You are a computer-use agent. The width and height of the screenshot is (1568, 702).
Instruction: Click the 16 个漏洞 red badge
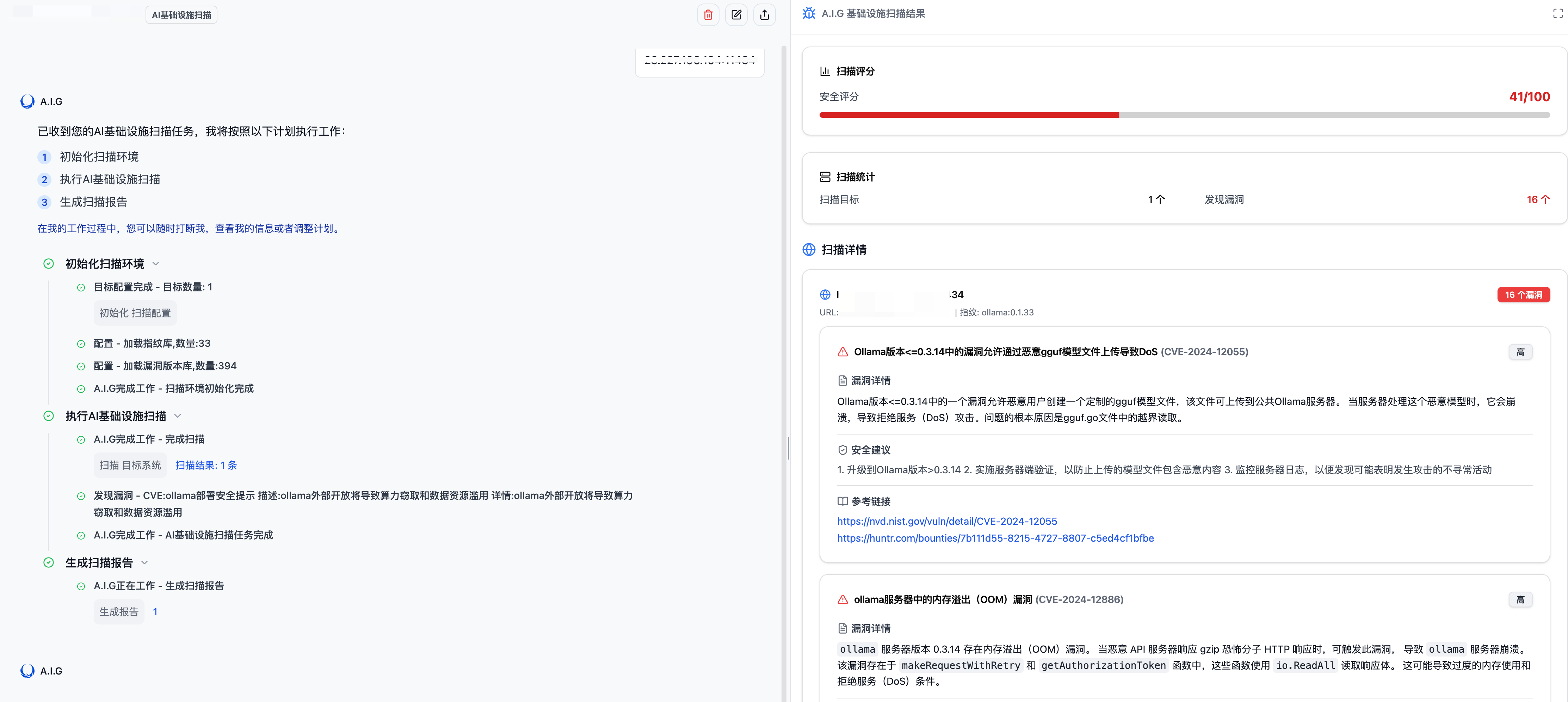click(1523, 295)
